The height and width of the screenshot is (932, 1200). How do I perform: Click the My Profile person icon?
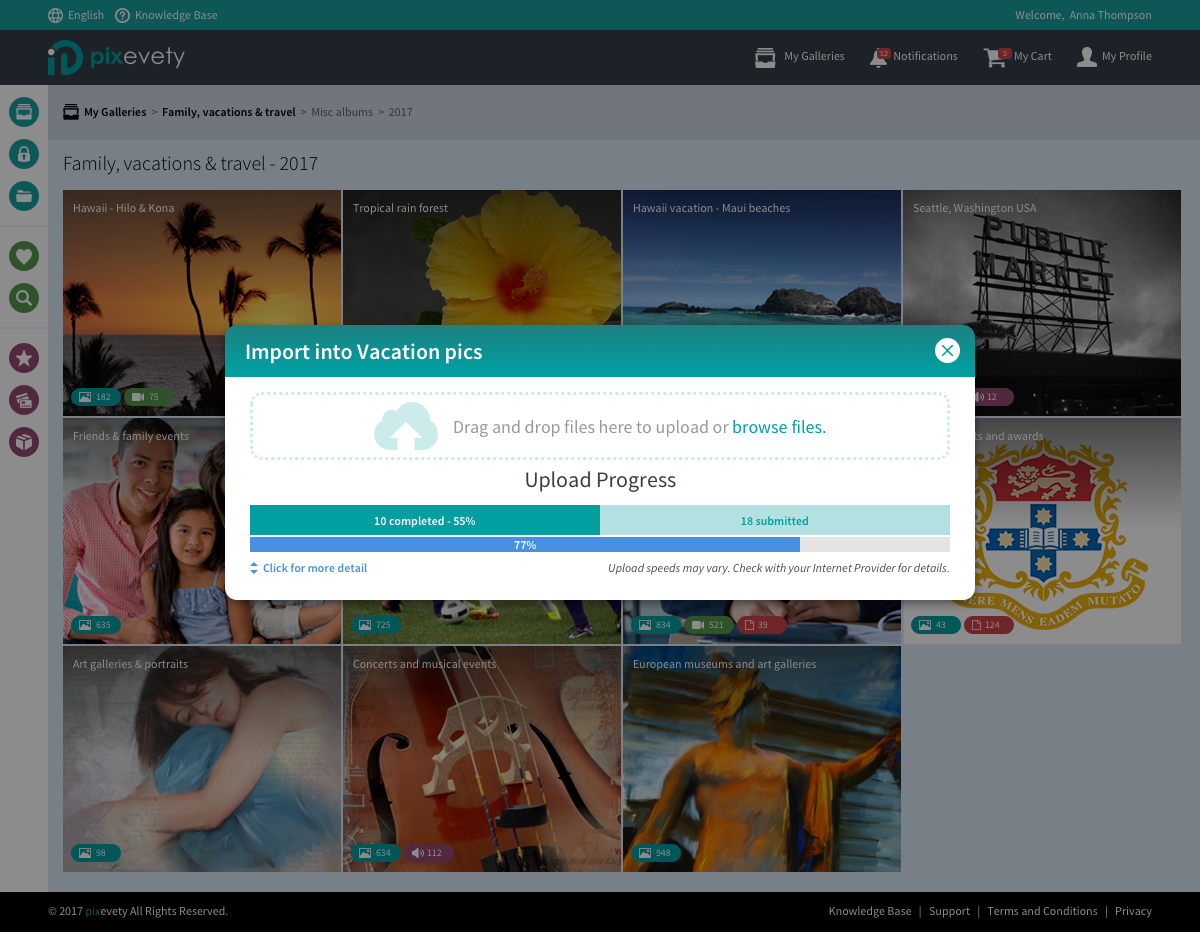[1087, 57]
